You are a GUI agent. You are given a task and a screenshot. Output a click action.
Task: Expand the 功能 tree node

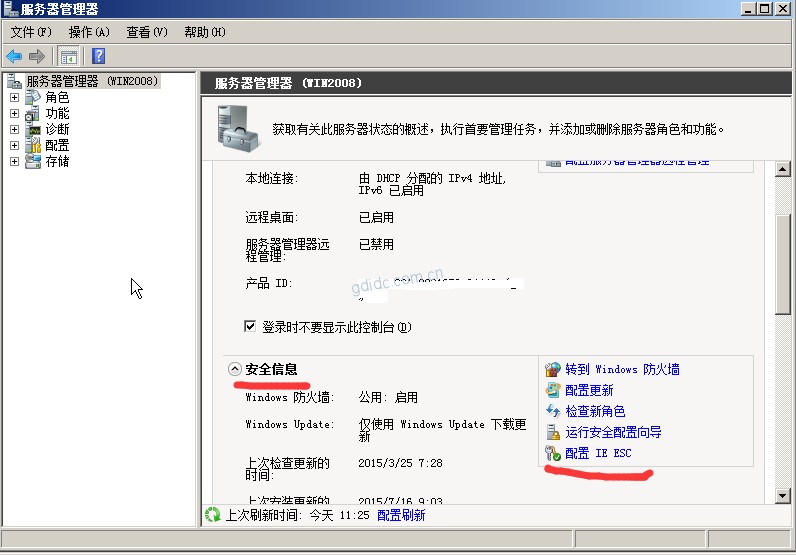[x=14, y=113]
